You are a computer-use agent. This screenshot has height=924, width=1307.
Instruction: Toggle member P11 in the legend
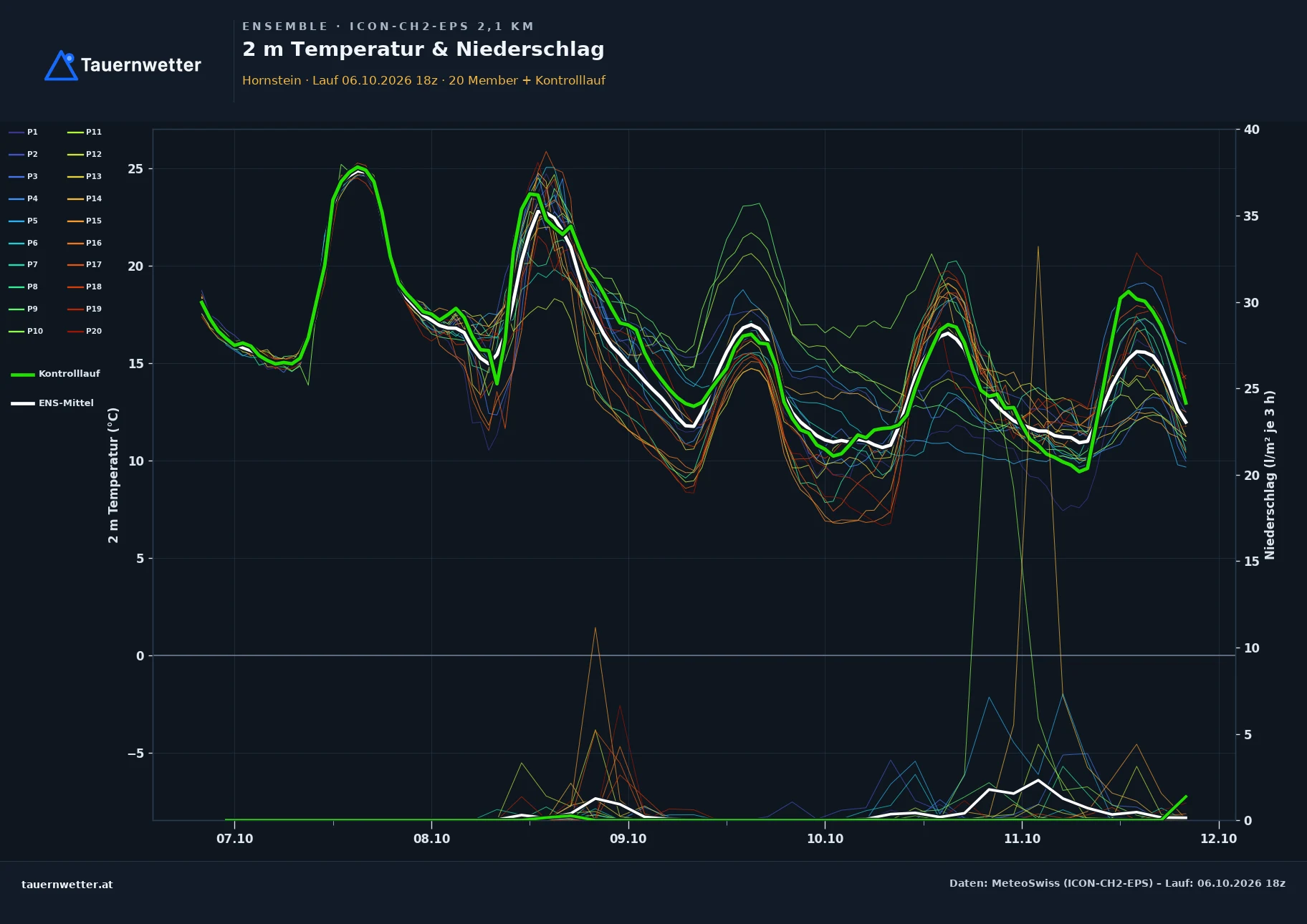[85, 133]
